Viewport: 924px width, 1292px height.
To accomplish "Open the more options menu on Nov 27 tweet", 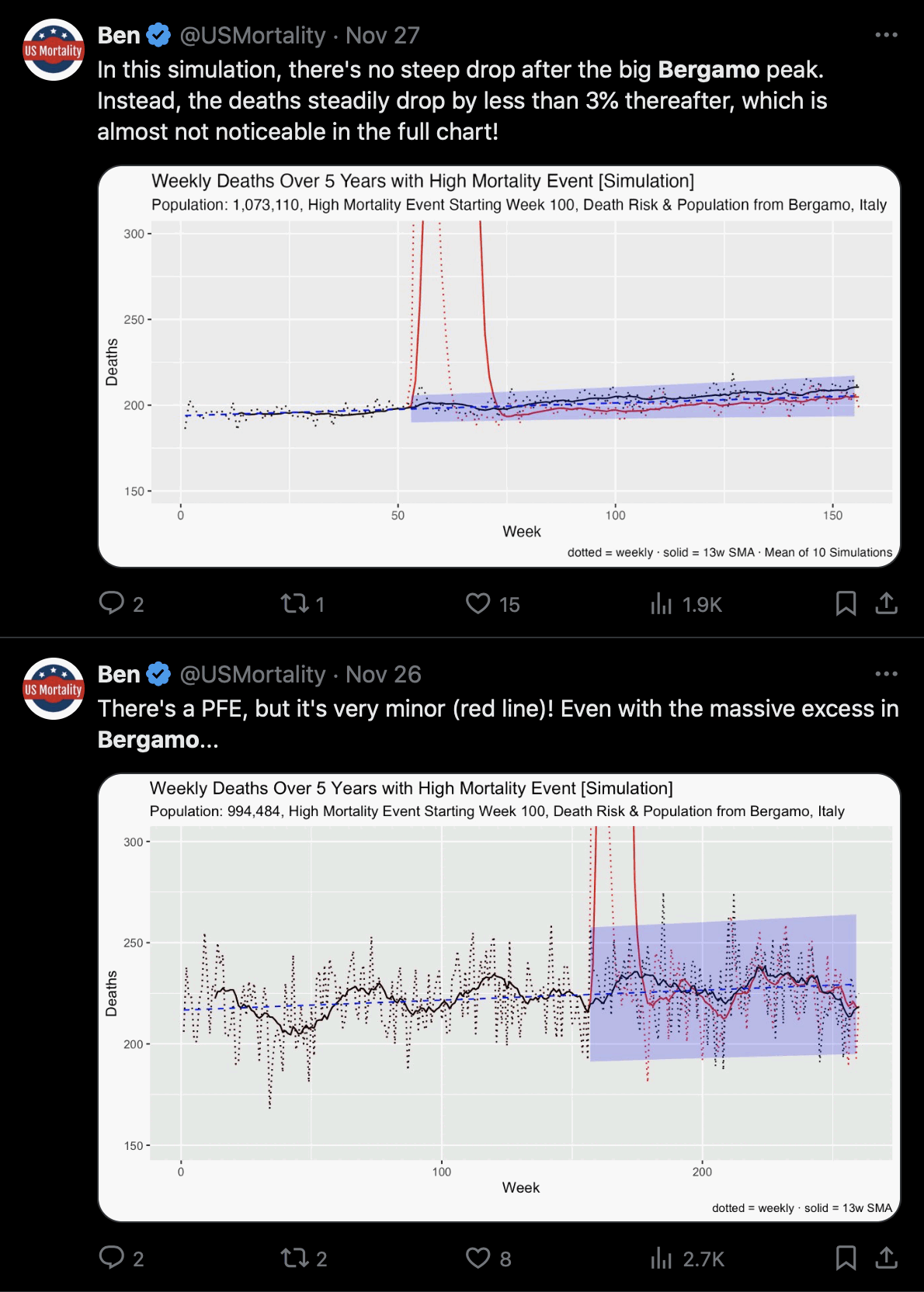I will (886, 35).
